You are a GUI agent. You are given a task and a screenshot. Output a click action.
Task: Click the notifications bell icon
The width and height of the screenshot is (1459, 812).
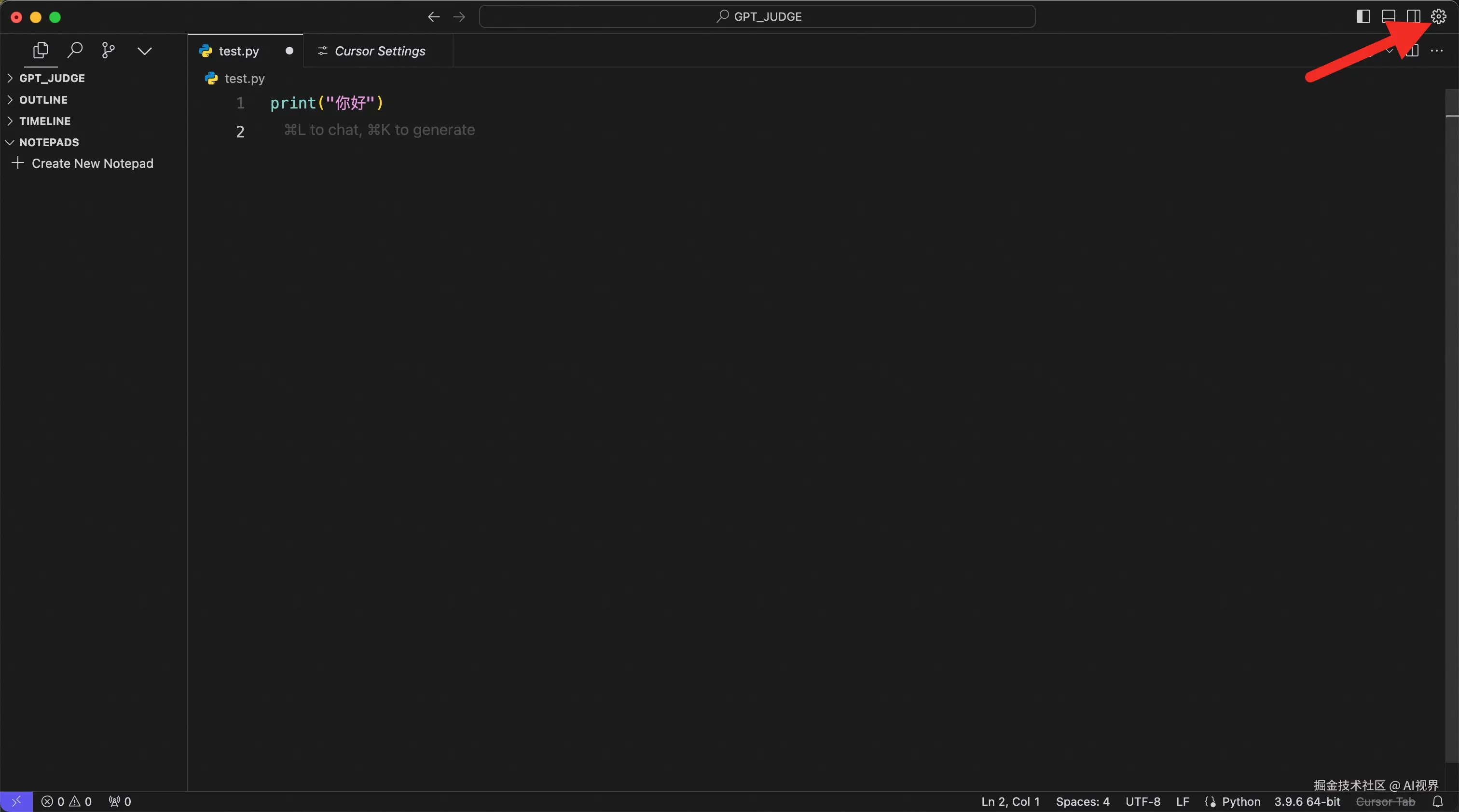point(1437,801)
